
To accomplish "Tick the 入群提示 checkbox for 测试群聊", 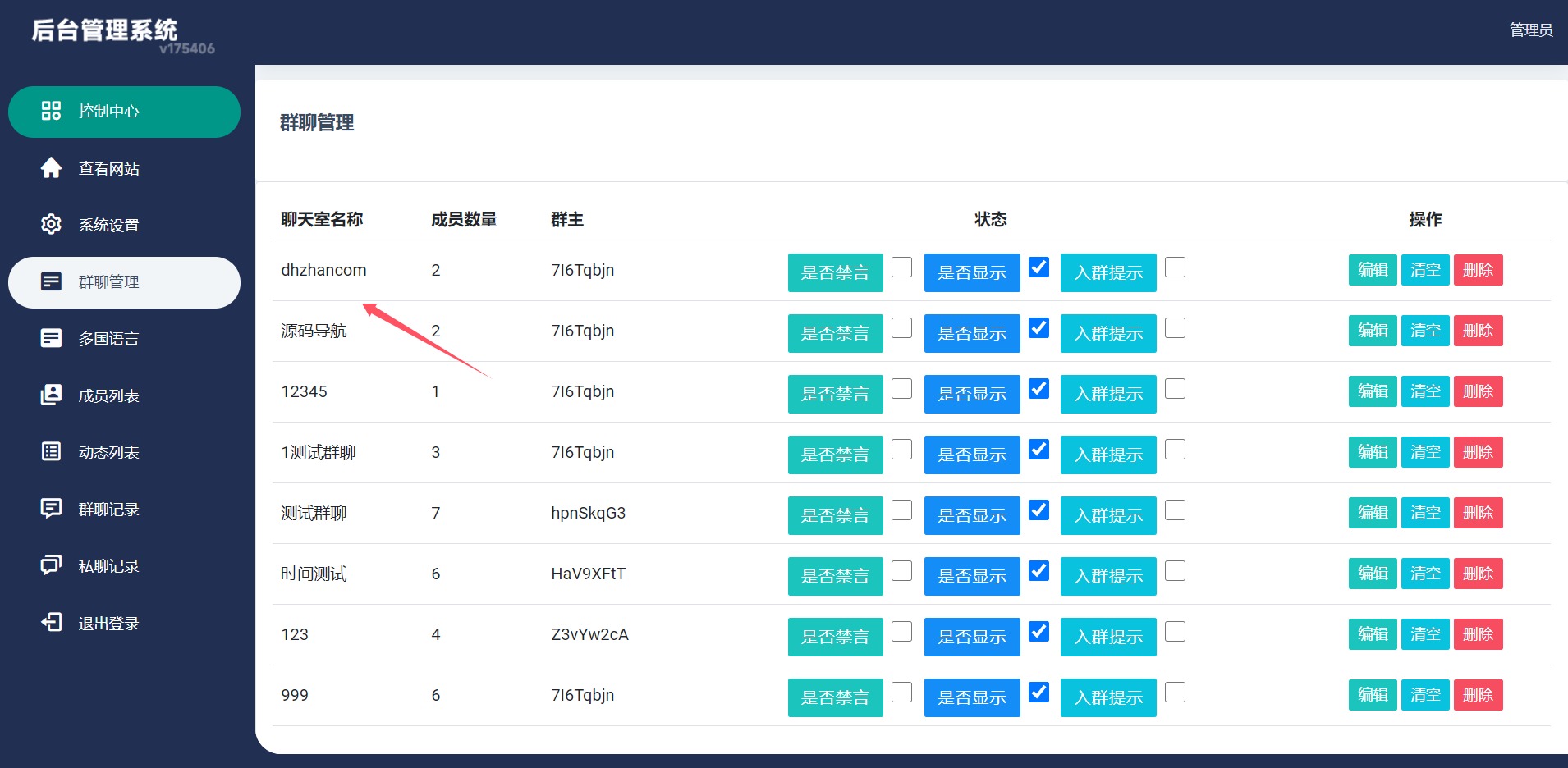I will (x=1175, y=510).
